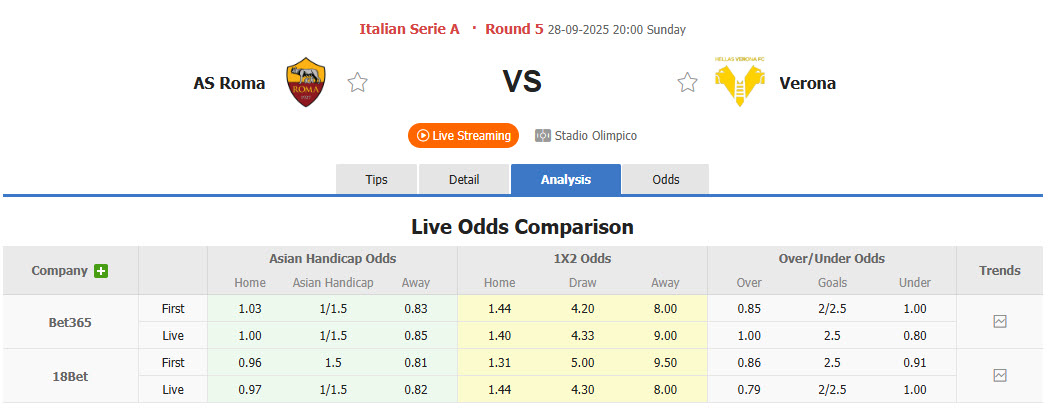Click the AS Roma team crest

click(x=306, y=83)
